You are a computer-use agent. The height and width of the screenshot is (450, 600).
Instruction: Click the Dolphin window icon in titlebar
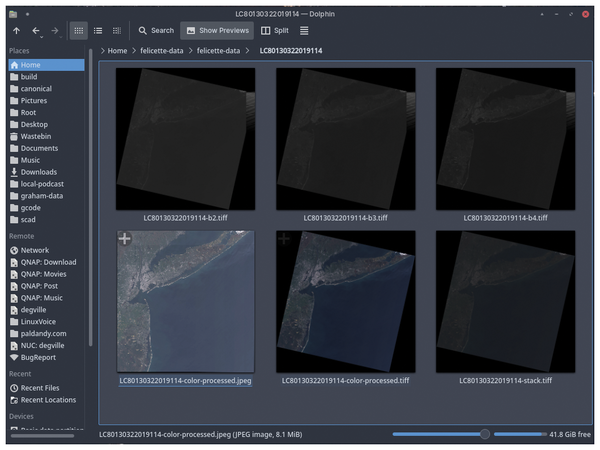pyautogui.click(x=13, y=14)
